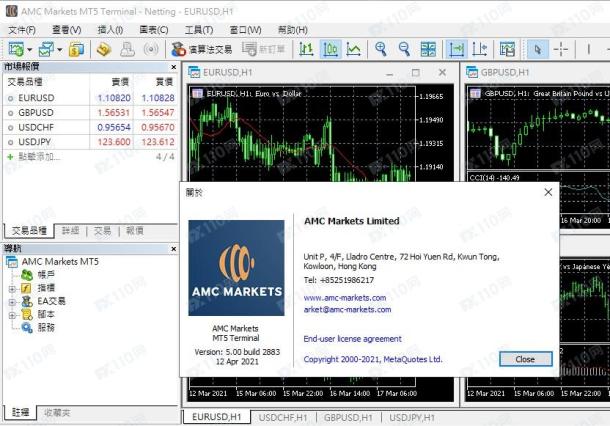Click the zoom out magnifier icon
The height and width of the screenshot is (426, 610).
[404, 49]
